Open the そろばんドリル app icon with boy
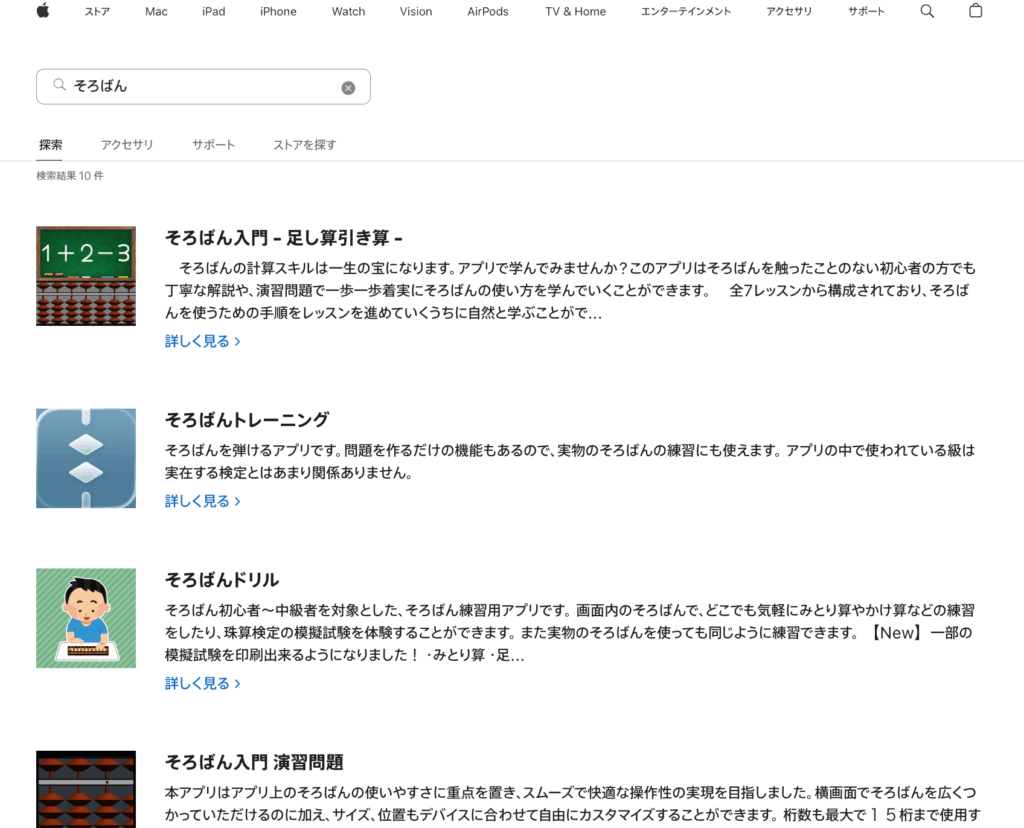This screenshot has width=1024, height=828. (86, 618)
